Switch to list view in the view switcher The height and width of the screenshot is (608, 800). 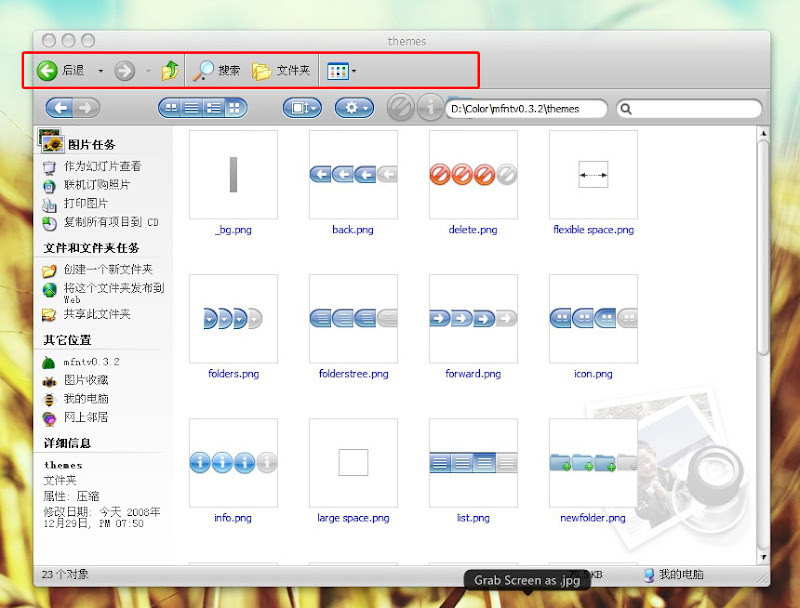click(191, 108)
